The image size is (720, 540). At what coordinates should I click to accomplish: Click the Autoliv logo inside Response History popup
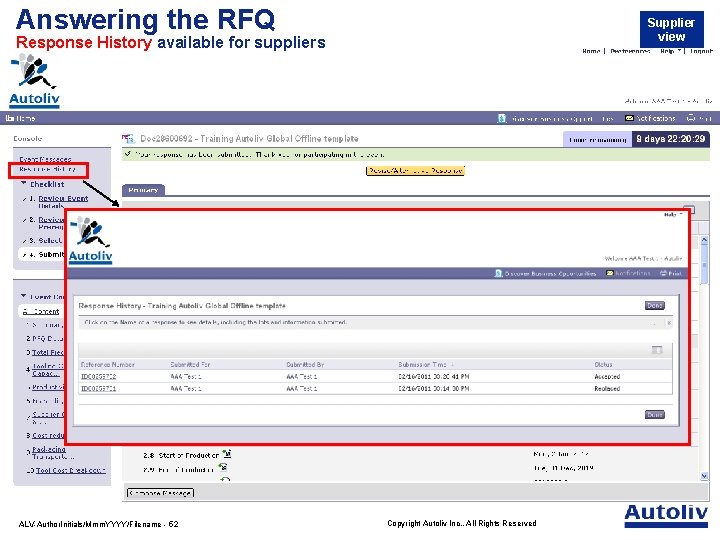pos(90,240)
